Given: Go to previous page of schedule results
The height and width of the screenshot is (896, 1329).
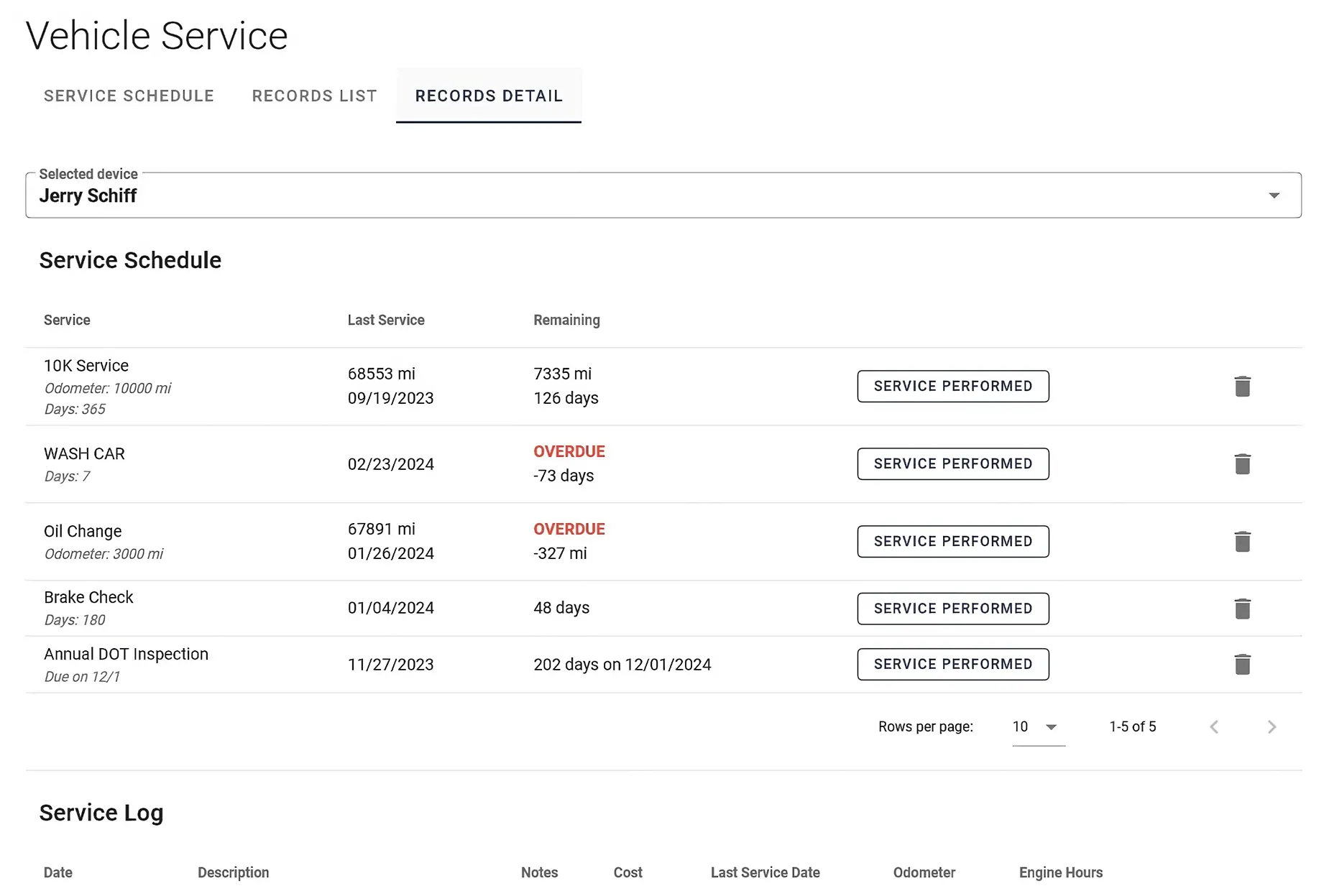Looking at the screenshot, I should pos(1213,726).
